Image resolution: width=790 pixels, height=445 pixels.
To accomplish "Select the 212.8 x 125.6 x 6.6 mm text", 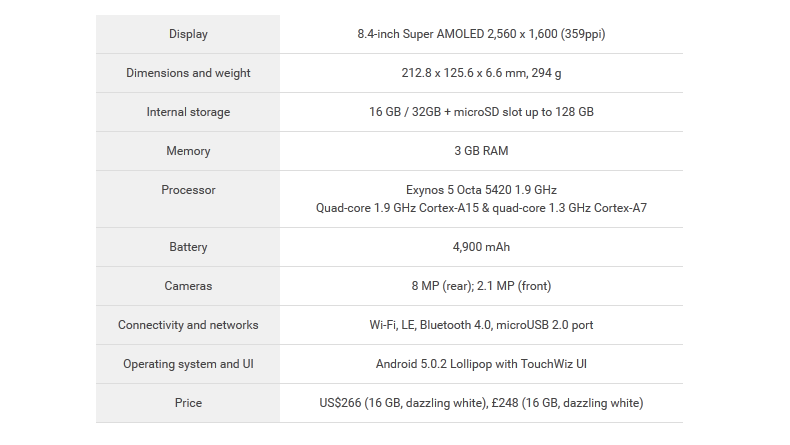I will pos(464,73).
